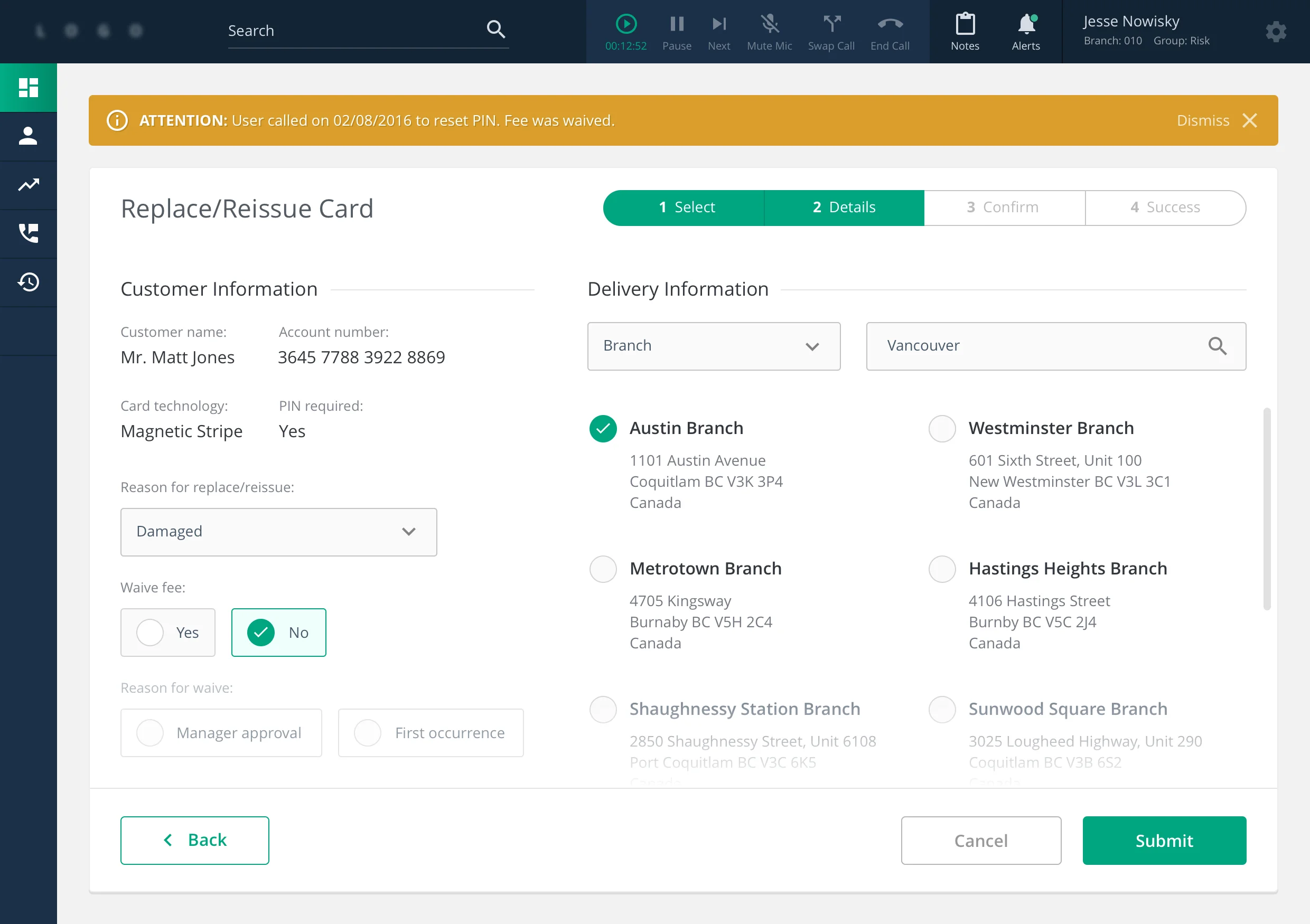Open the trending analytics sidebar icon
Image resolution: width=1310 pixels, height=924 pixels.
[28, 185]
